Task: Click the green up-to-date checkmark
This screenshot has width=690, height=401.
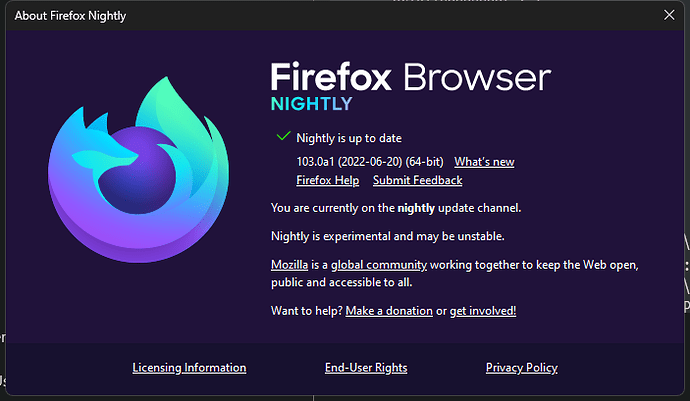Action: [x=282, y=137]
